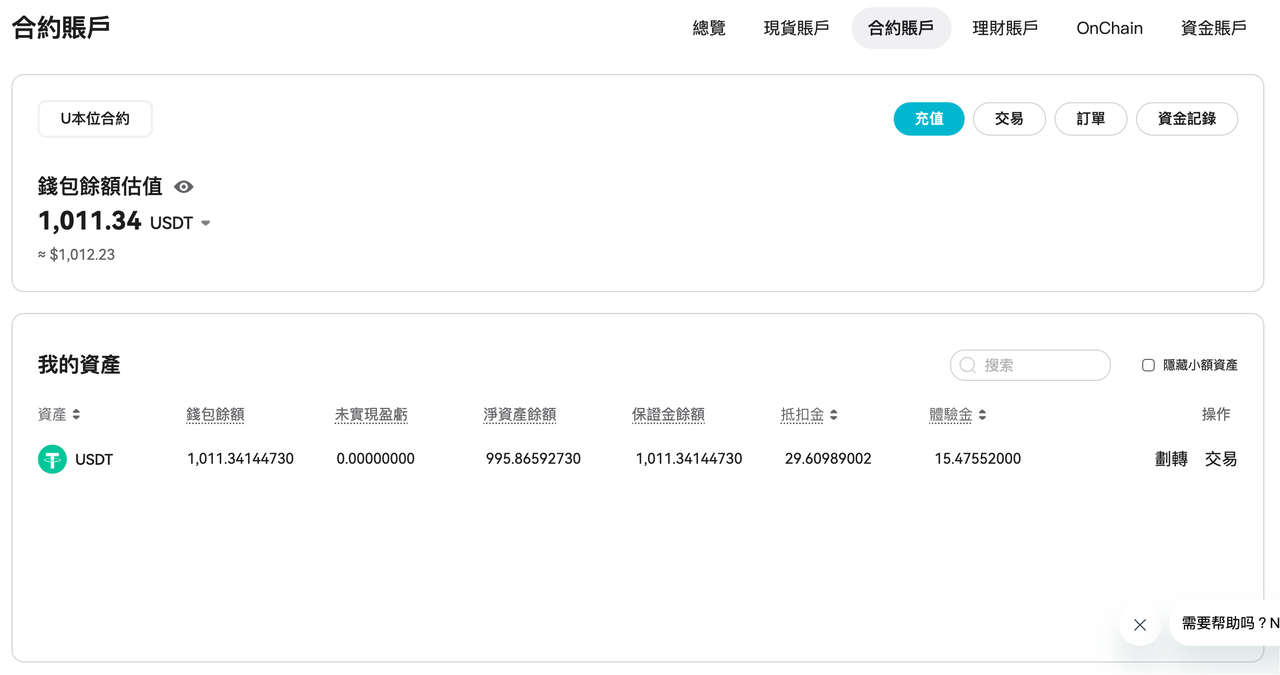Click net asset value 995.86592730
This screenshot has height=675, width=1280.
[x=533, y=459]
